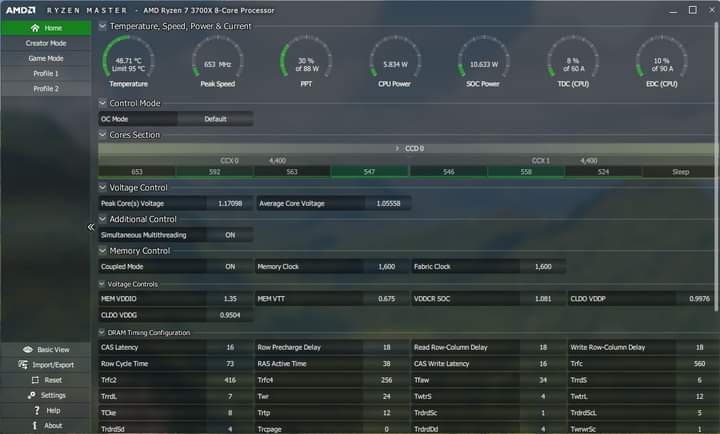Click core cell showing 558
The height and width of the screenshot is (434, 720).
coord(526,172)
